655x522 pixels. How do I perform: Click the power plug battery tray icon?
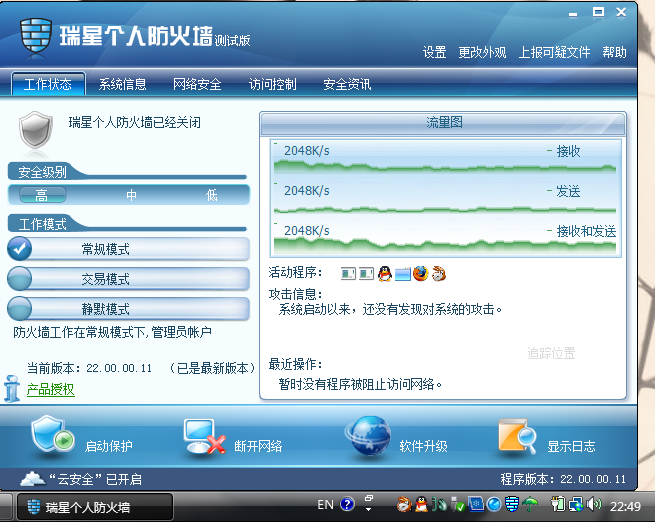click(558, 504)
